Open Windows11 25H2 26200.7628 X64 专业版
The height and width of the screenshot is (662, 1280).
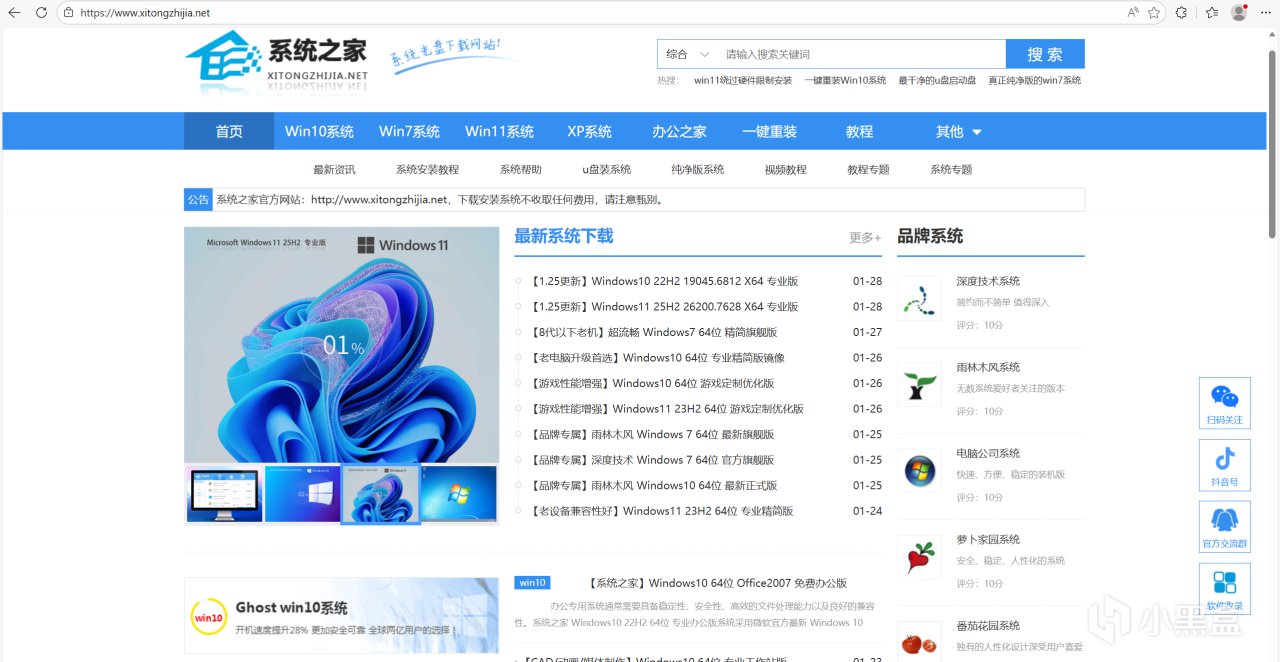(x=664, y=307)
